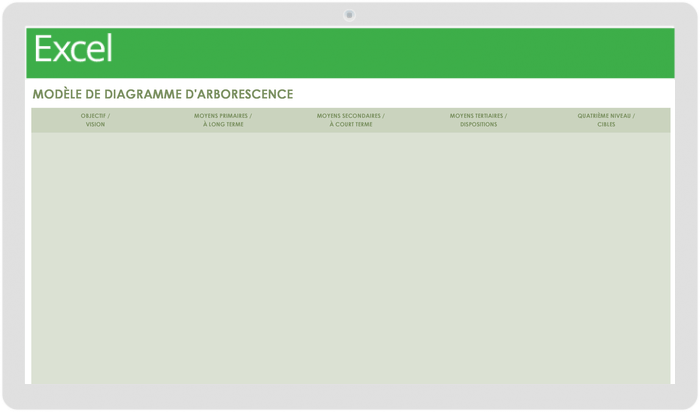Click the empty area below Moyens tertiaires
700x412 pixels.
(x=478, y=258)
